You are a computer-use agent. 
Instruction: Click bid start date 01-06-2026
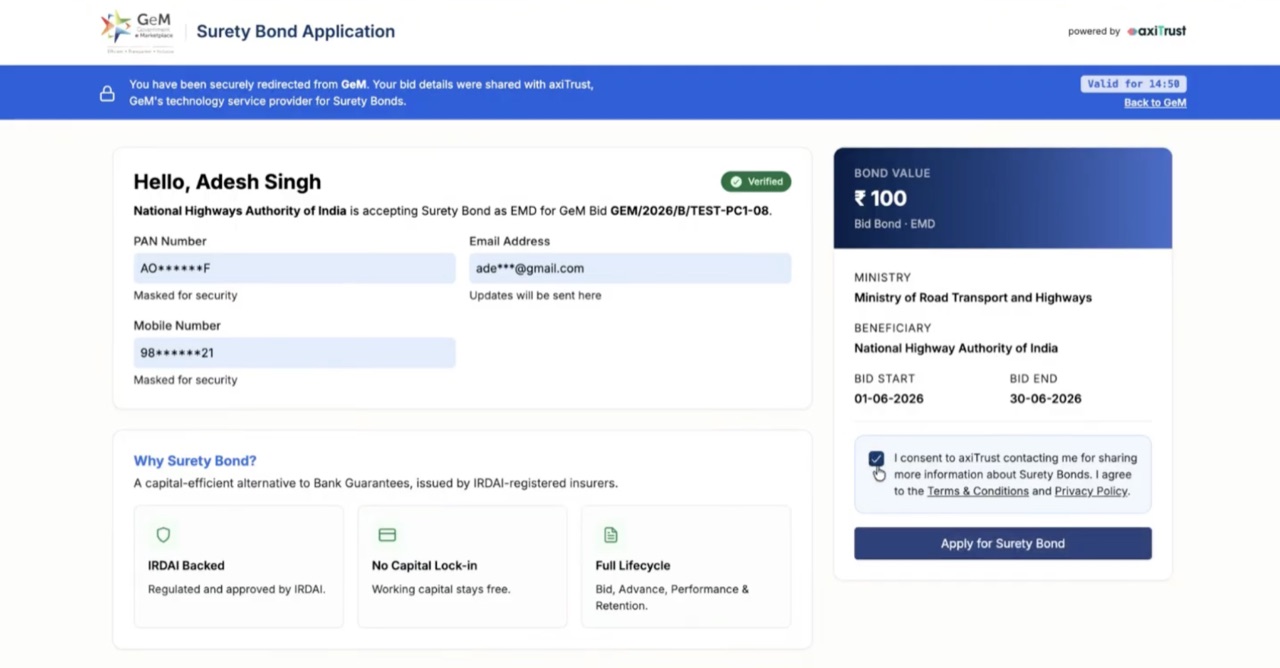point(889,399)
